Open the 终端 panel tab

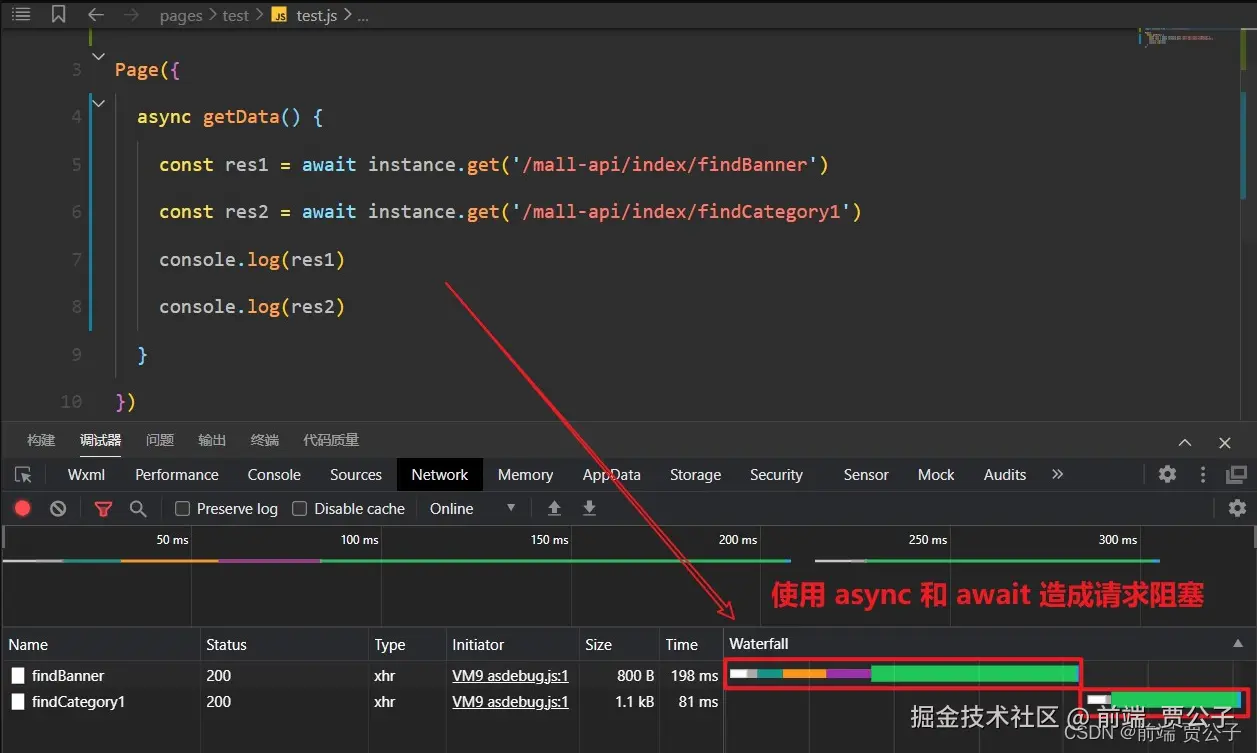click(265, 440)
